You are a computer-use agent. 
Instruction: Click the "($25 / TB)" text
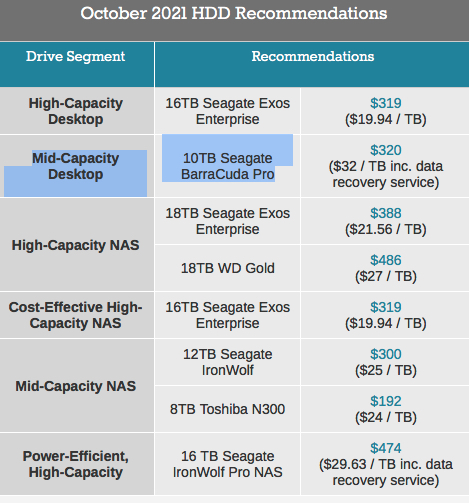click(386, 370)
